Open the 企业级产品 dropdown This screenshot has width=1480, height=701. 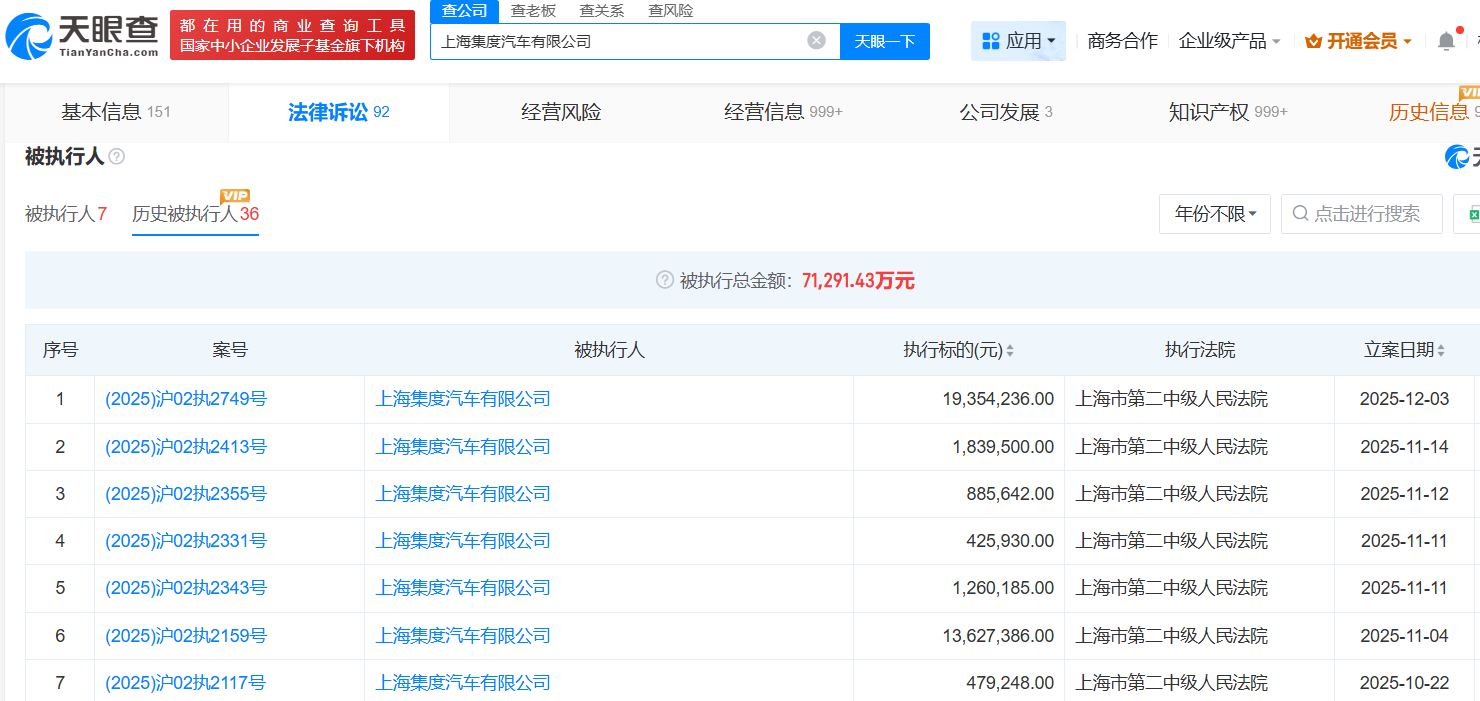tap(1229, 41)
